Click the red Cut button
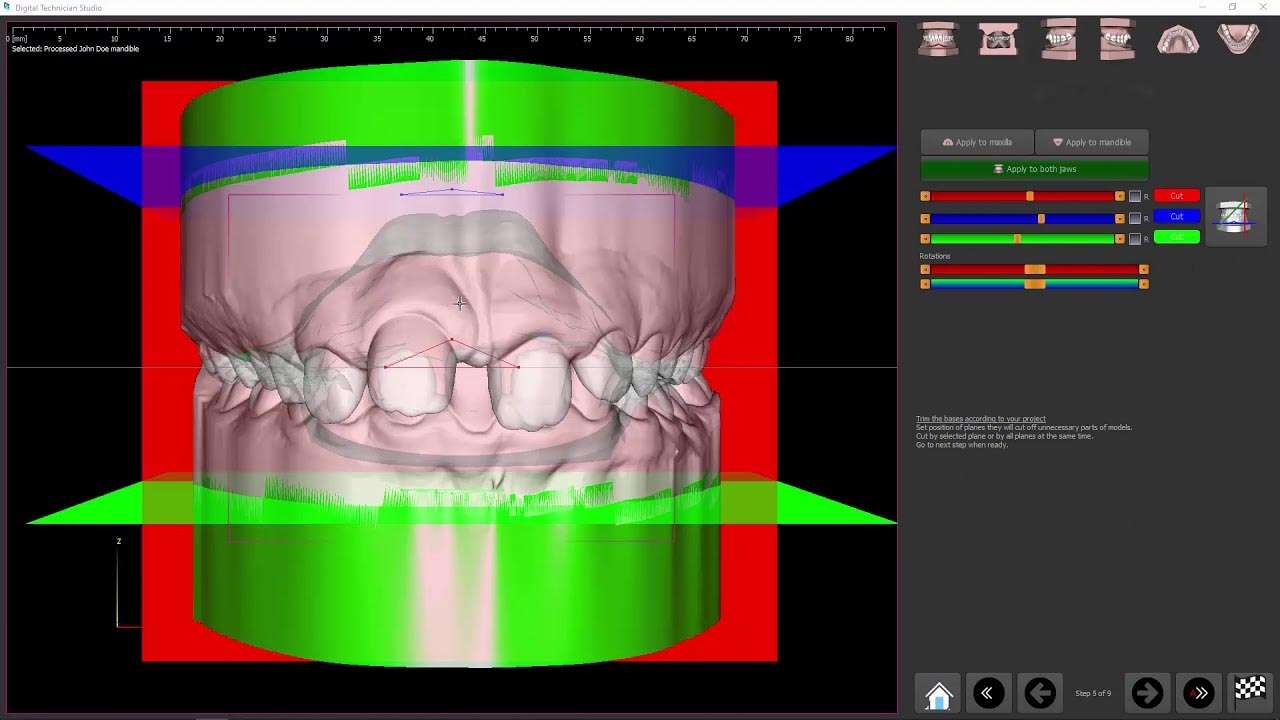The width and height of the screenshot is (1280, 720). tap(1176, 196)
